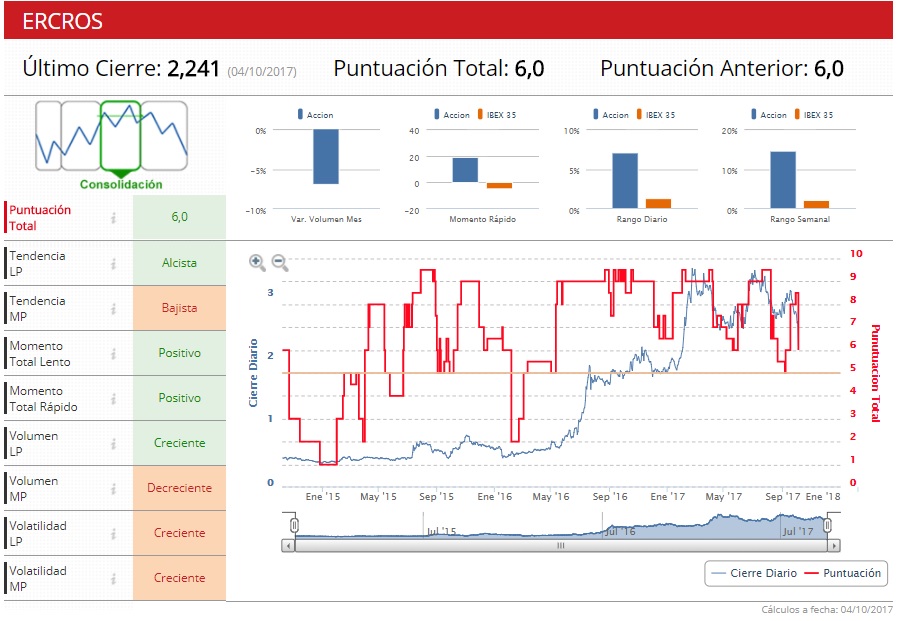897x621 pixels.
Task: Click the Puntuación Total 6,0 heading
Action: 439,69
